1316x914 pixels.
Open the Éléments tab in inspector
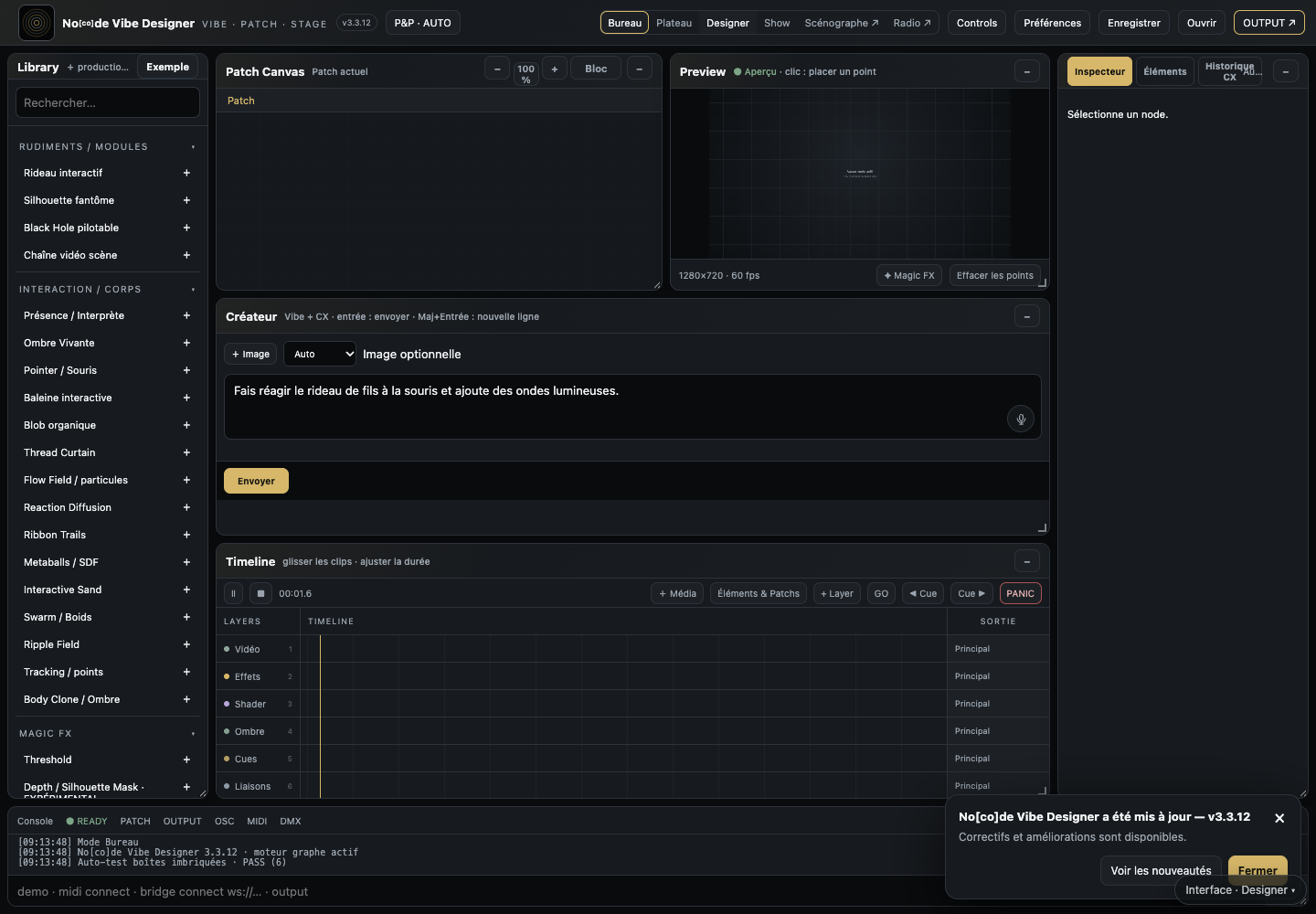tap(1165, 71)
